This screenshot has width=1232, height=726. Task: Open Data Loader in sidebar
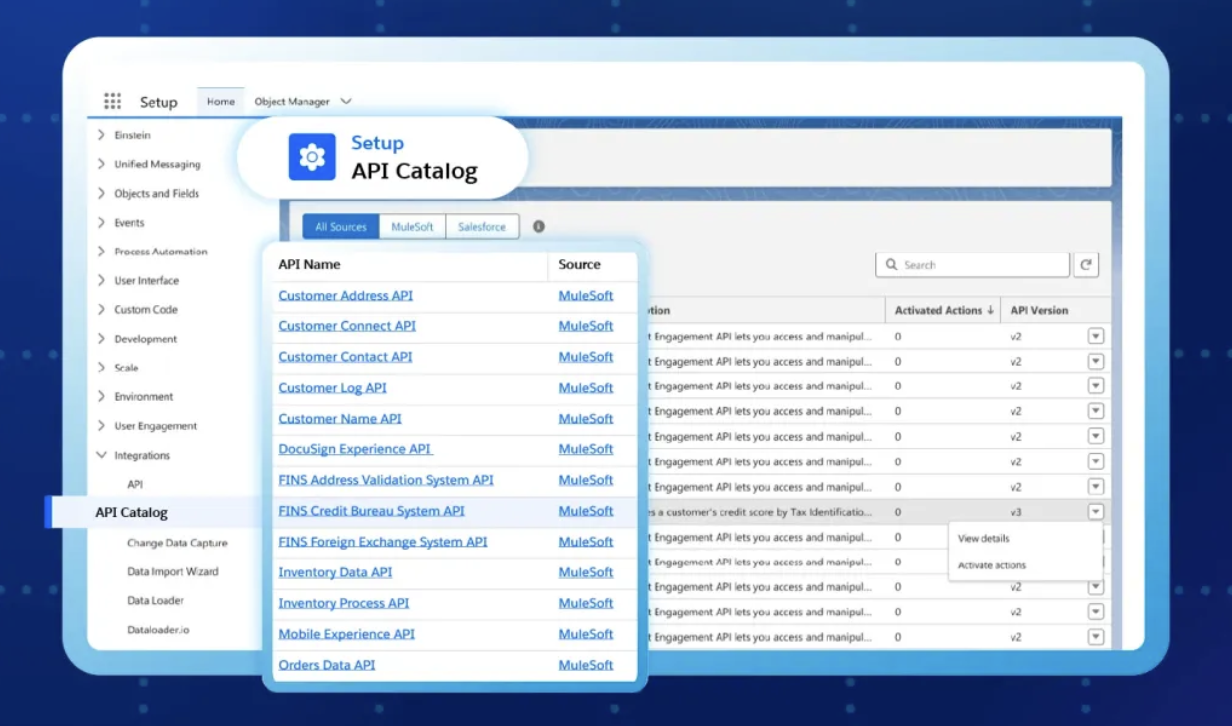(x=155, y=601)
